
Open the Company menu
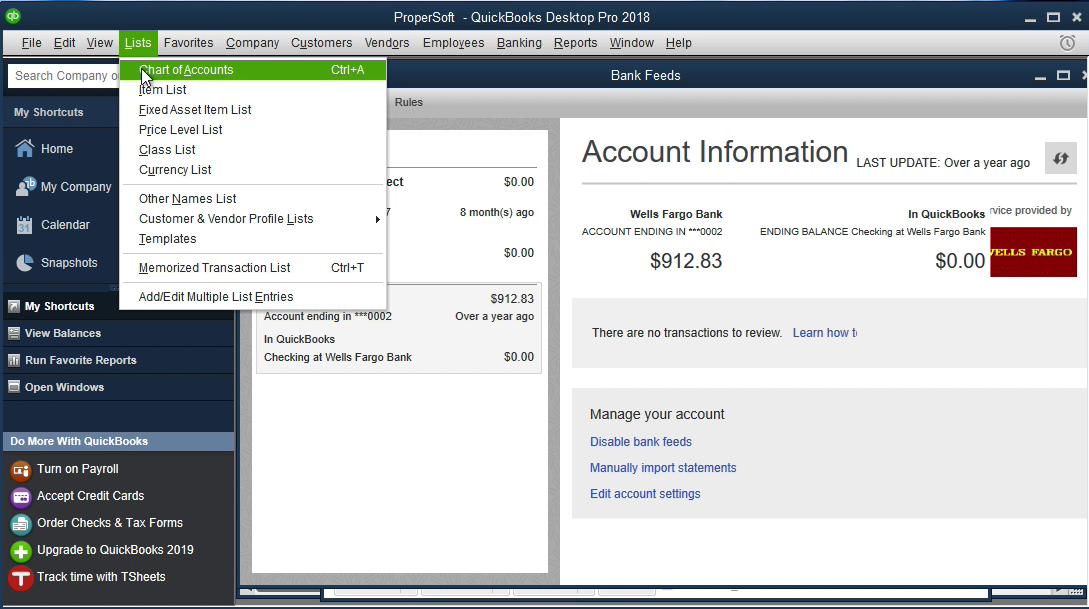[x=252, y=43]
